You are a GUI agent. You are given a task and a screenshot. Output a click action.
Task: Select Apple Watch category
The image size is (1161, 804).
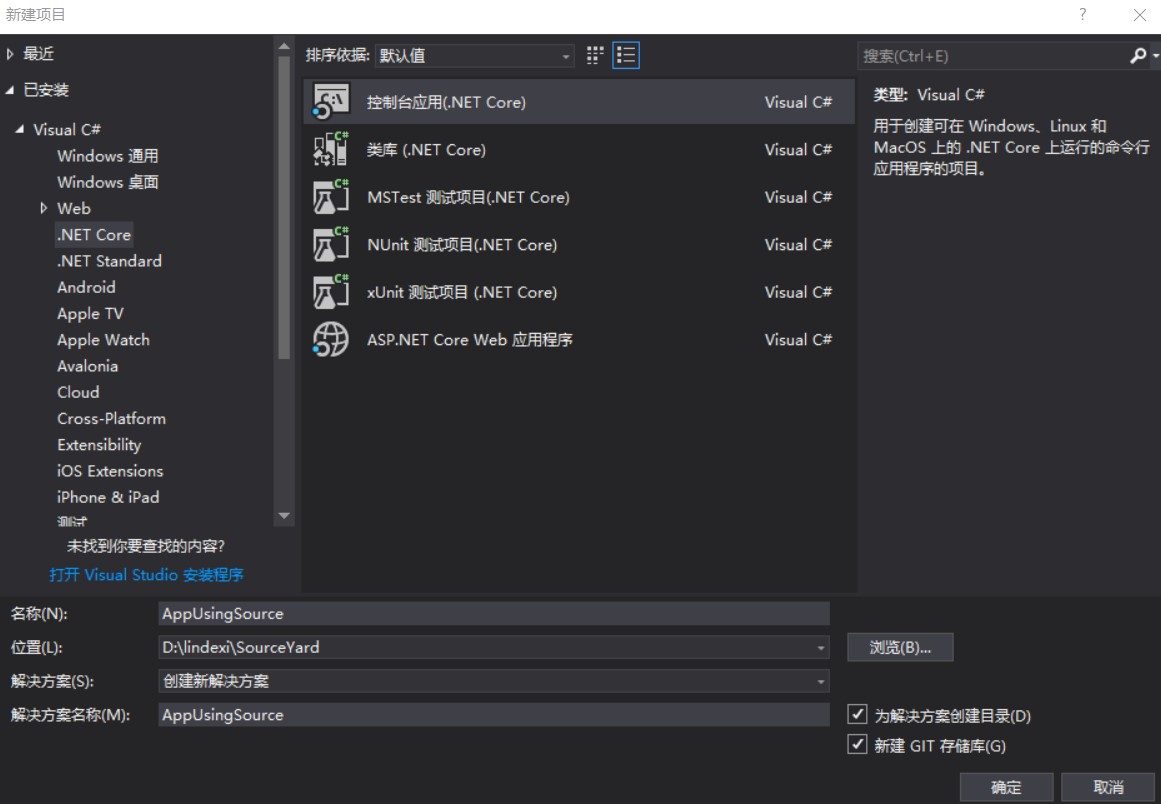104,340
